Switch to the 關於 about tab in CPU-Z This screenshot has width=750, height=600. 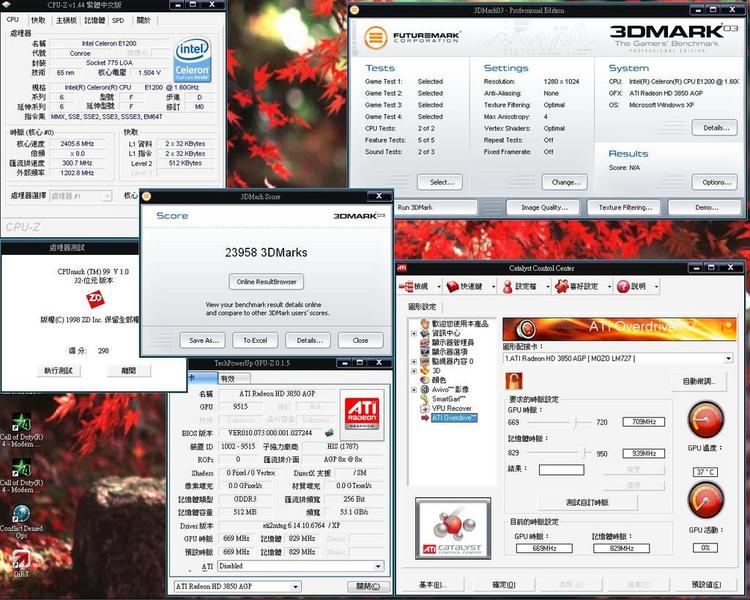coord(143,20)
